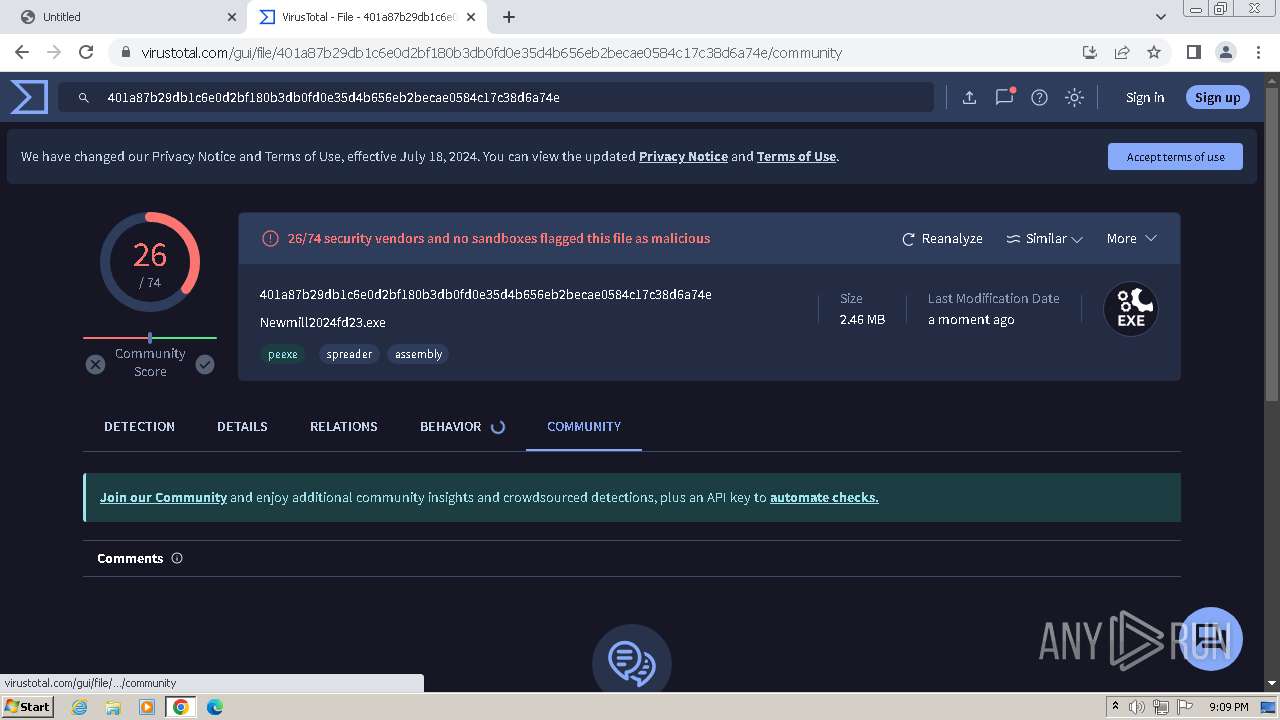
Task: Click the Reanalyze button label
Action: coord(952,239)
